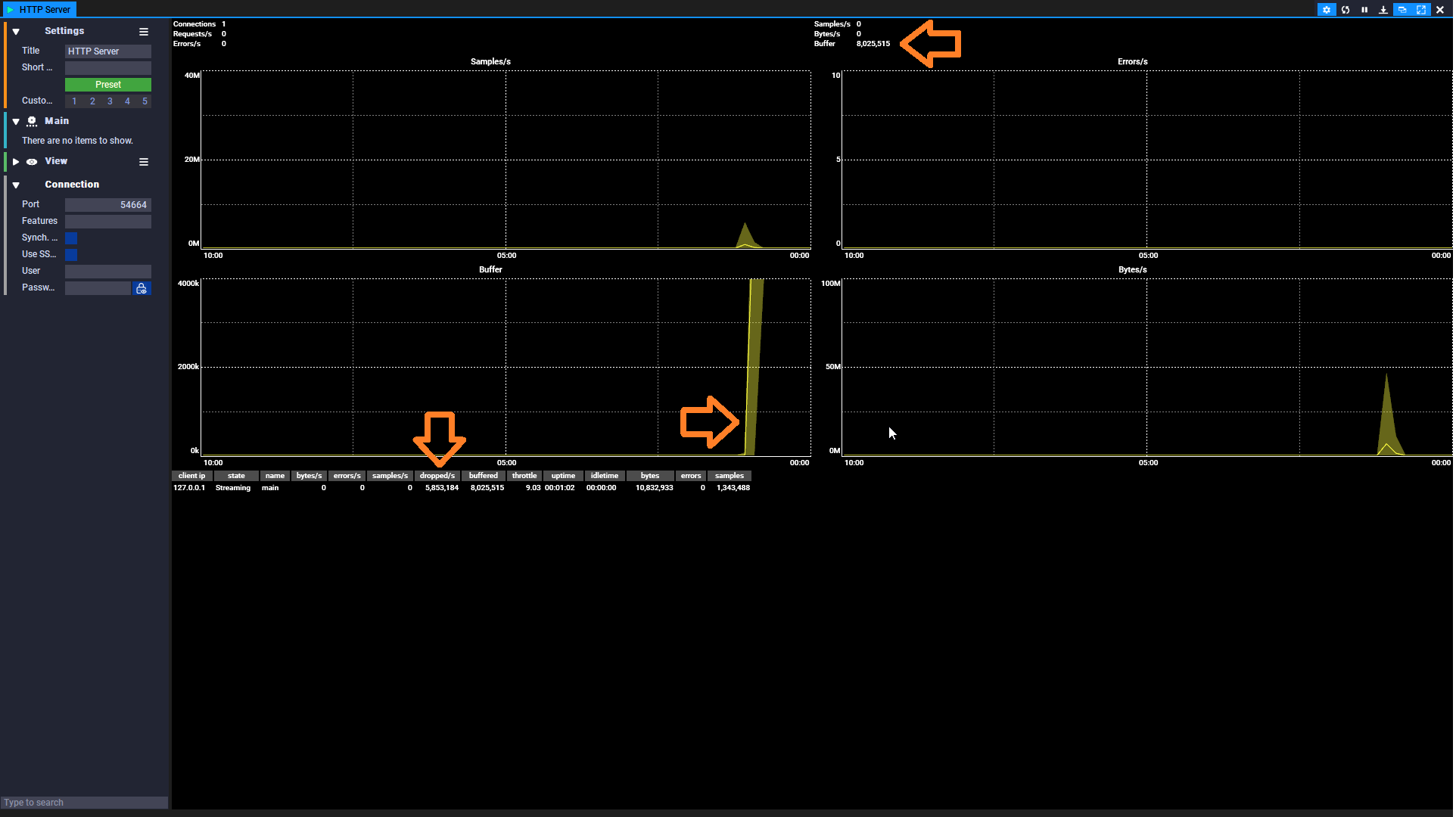Image resolution: width=1456 pixels, height=817 pixels.
Task: Click the dropped value 5,853,184
Action: [442, 489]
